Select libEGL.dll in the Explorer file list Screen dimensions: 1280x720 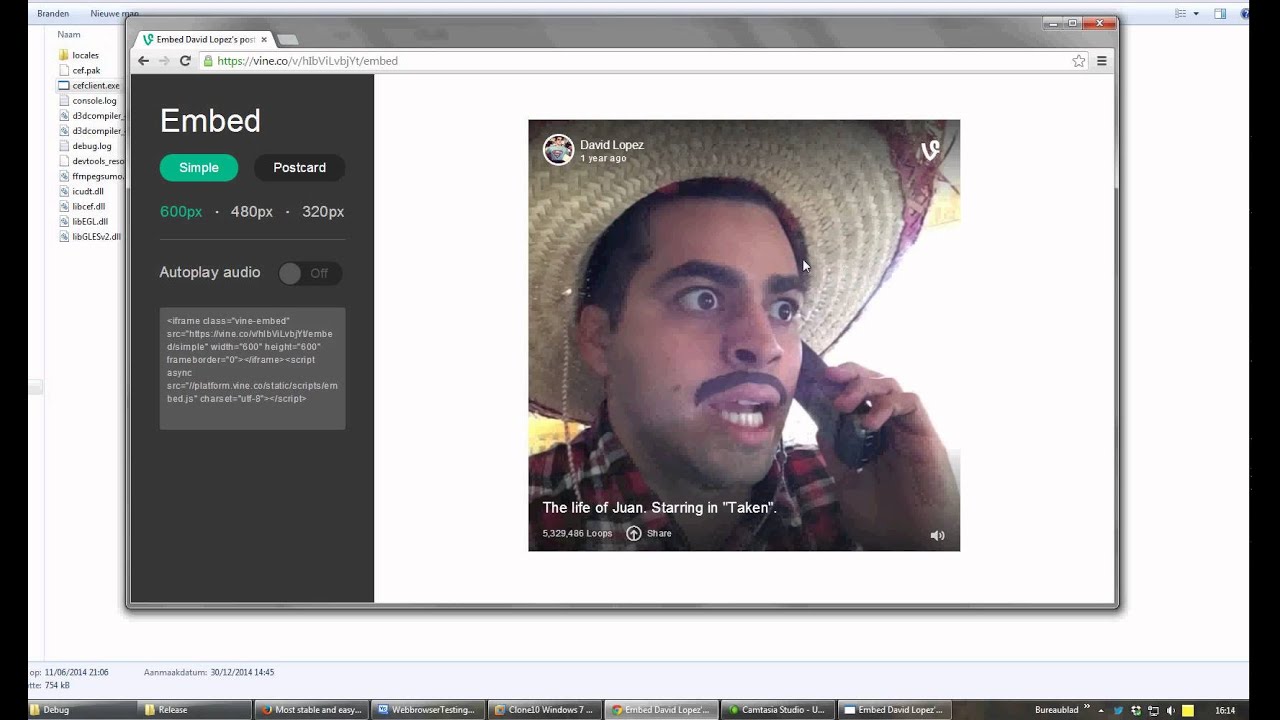(x=89, y=221)
